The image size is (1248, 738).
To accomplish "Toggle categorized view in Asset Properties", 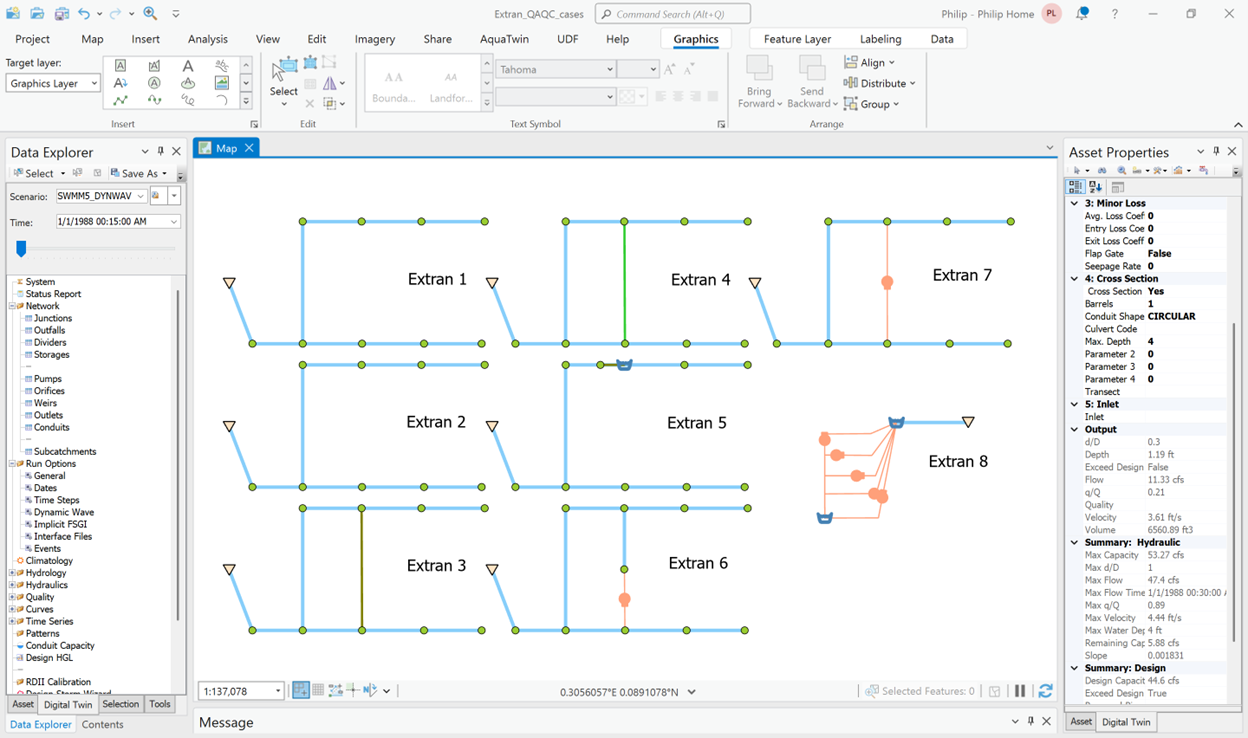I will 1076,187.
